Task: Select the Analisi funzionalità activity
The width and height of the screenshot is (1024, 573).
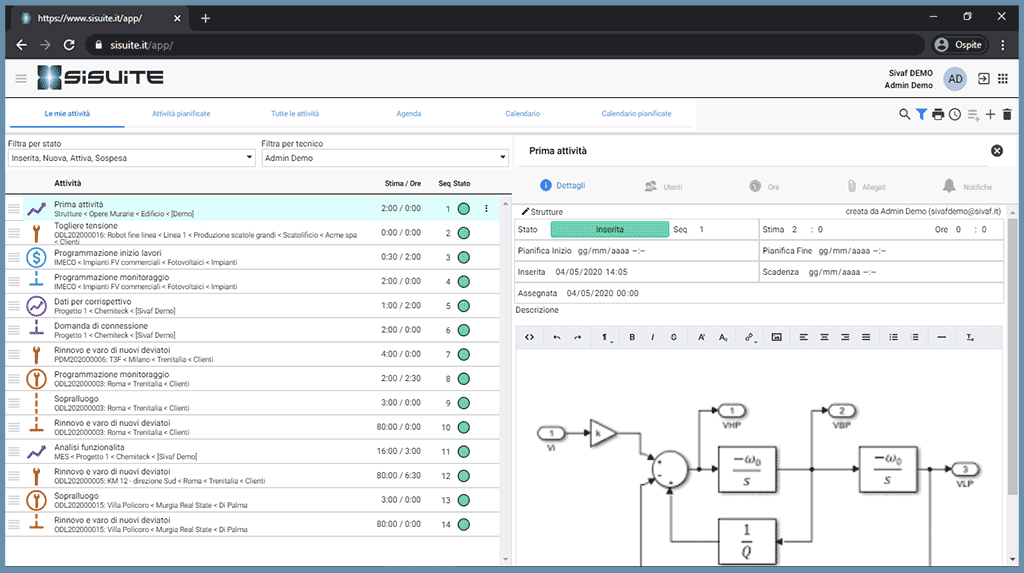Action: click(252, 451)
